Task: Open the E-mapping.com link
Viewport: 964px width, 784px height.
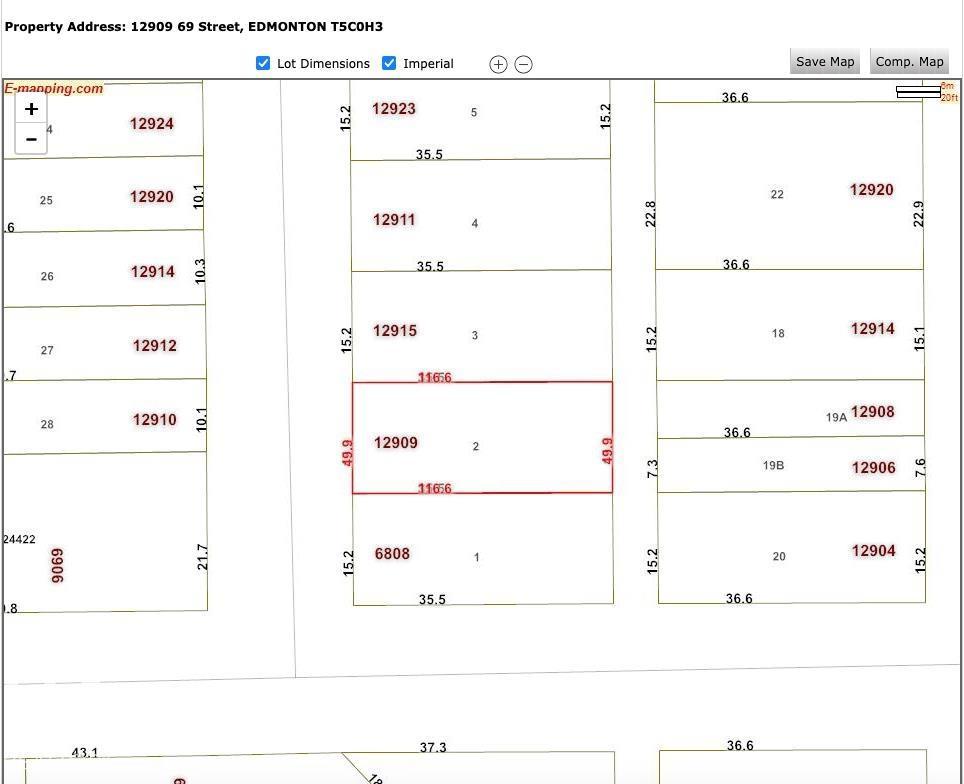Action: click(x=54, y=88)
